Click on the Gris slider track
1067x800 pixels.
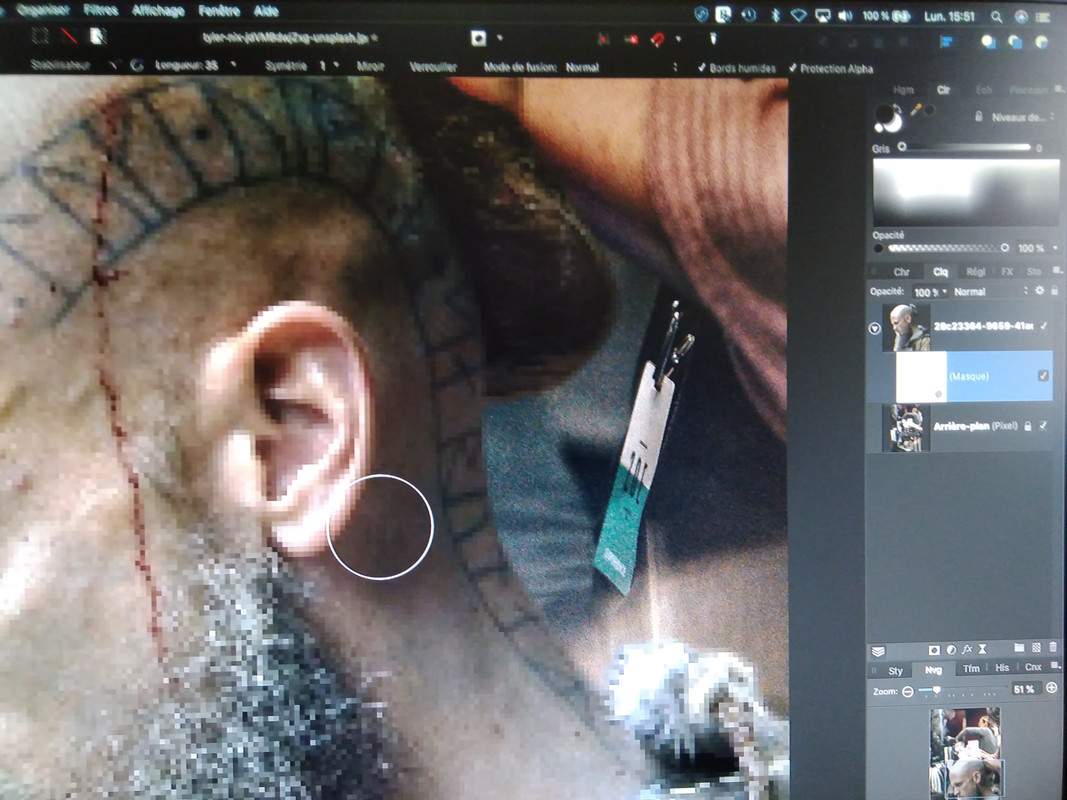966,147
